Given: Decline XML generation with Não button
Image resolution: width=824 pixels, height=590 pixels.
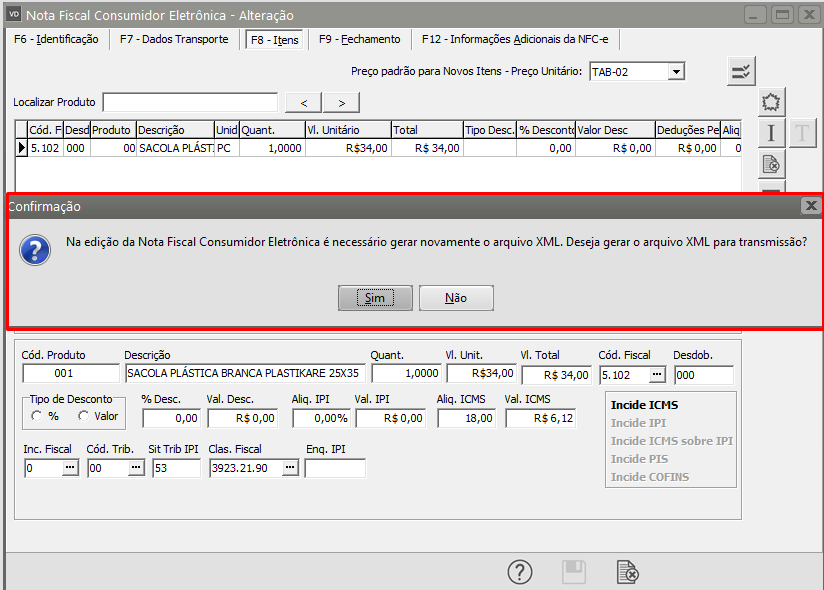Looking at the screenshot, I should pyautogui.click(x=456, y=298).
